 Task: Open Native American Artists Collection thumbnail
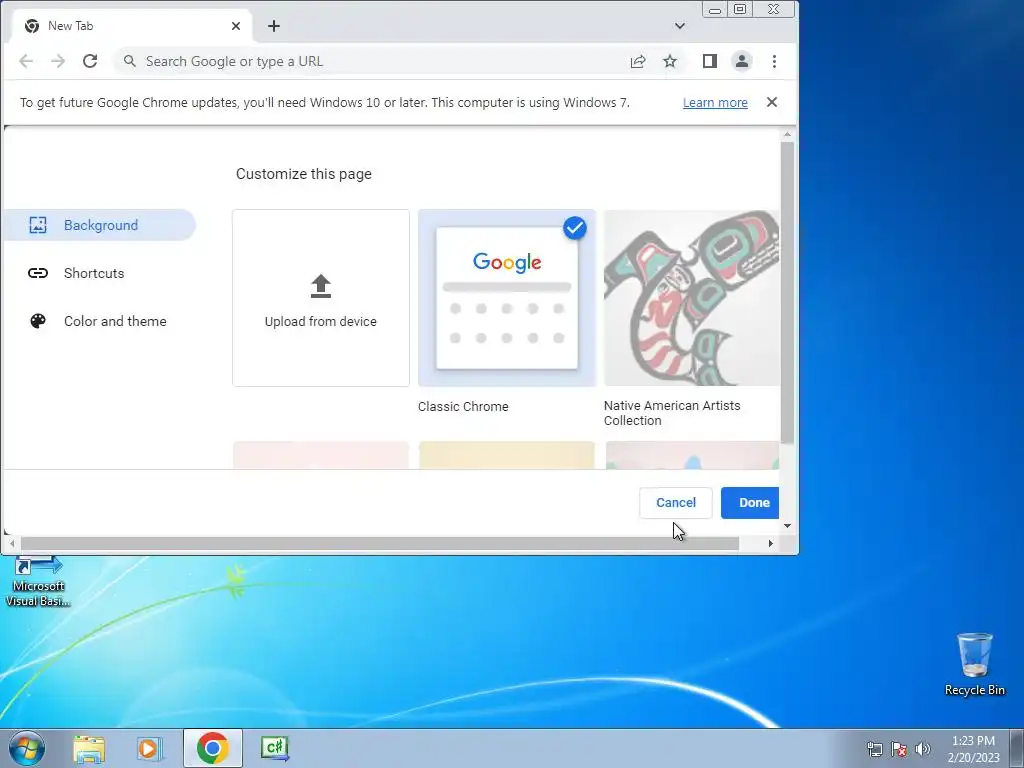click(x=692, y=298)
